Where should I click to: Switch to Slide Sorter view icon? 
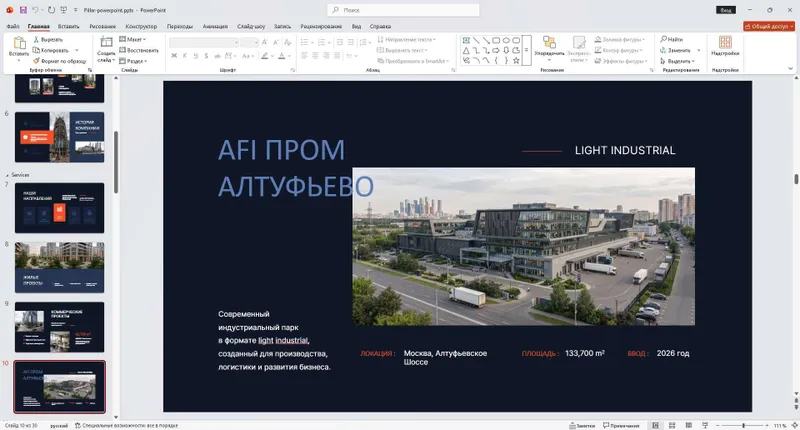coord(672,425)
